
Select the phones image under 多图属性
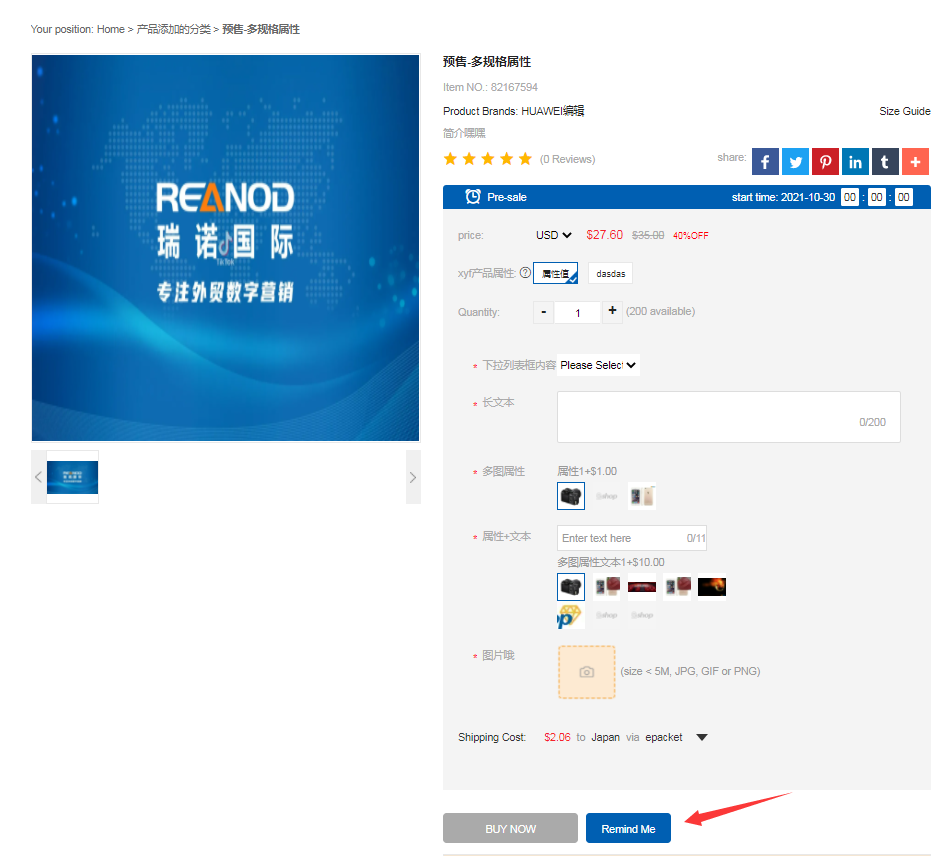642,496
